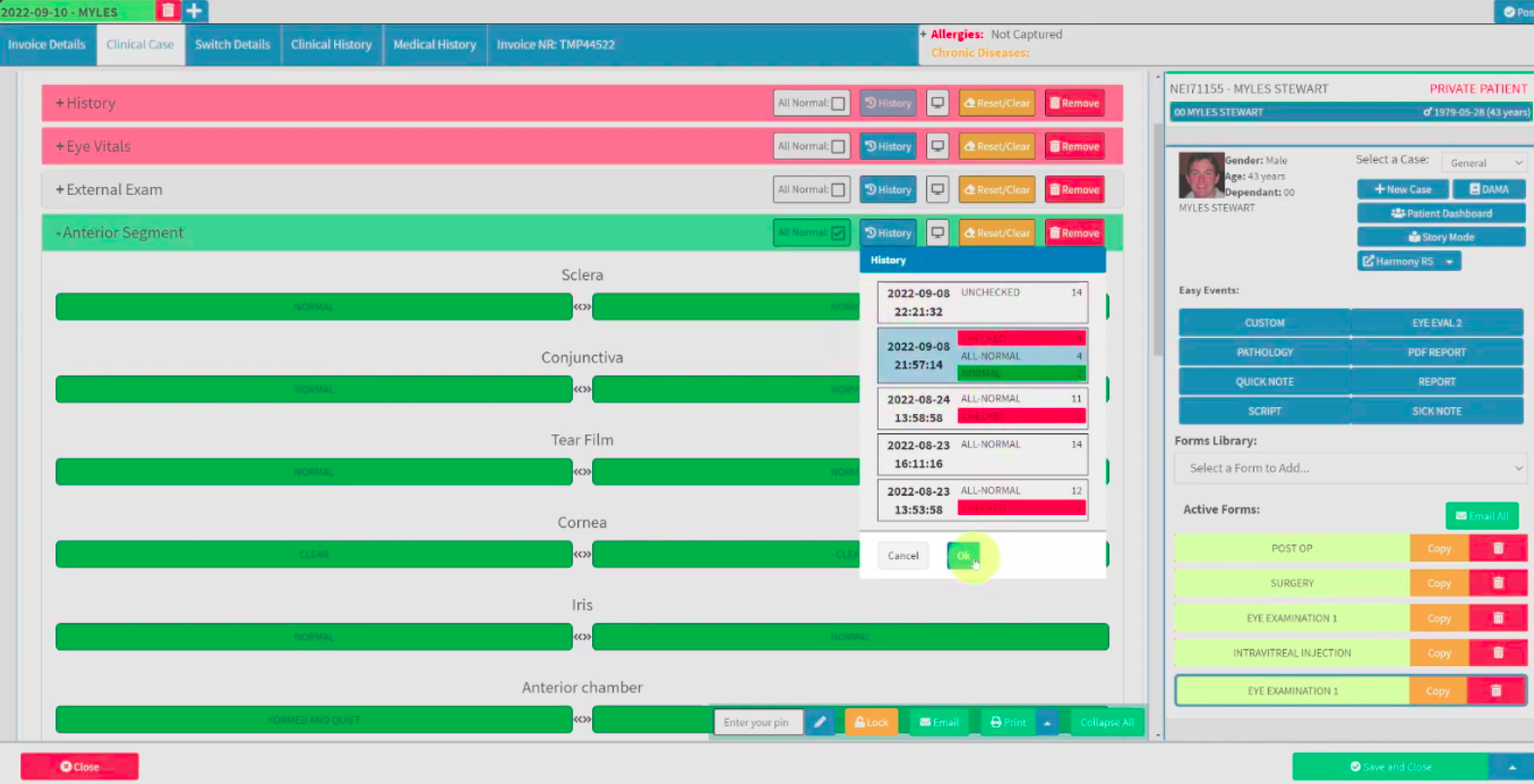Delete the highlighted EYE EXAMINATION 1 form
The width and height of the screenshot is (1534, 784).
click(1496, 691)
